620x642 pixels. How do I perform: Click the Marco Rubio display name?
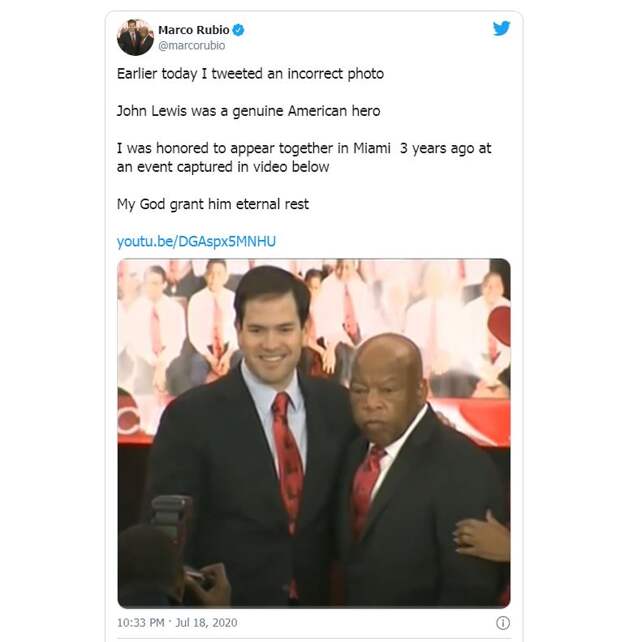(x=193, y=30)
